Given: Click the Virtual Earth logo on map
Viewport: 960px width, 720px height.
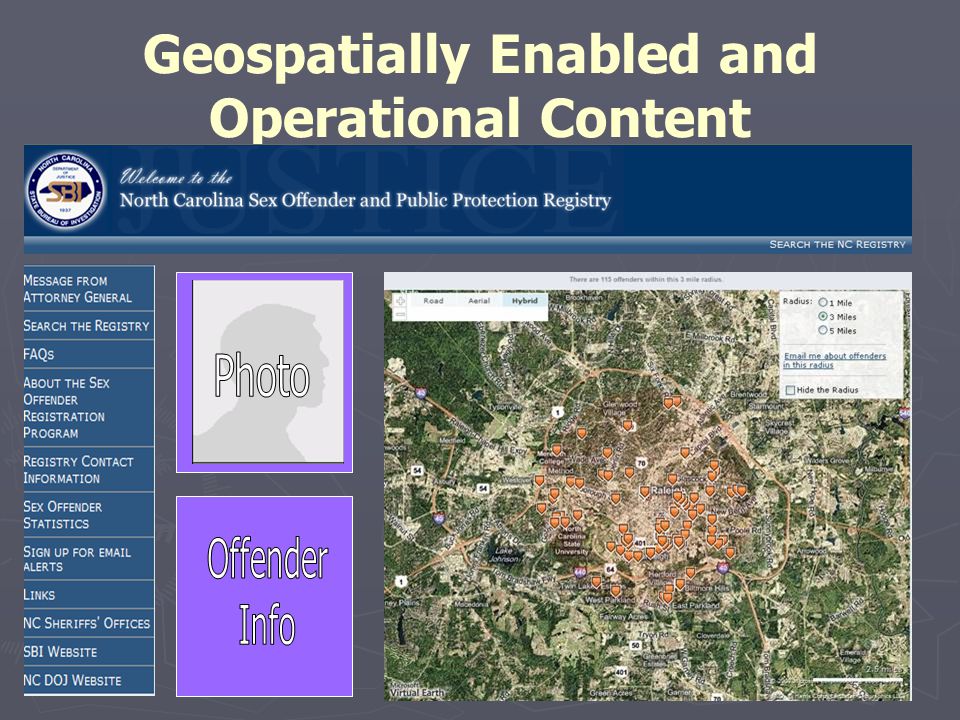Looking at the screenshot, I should coord(416,692).
